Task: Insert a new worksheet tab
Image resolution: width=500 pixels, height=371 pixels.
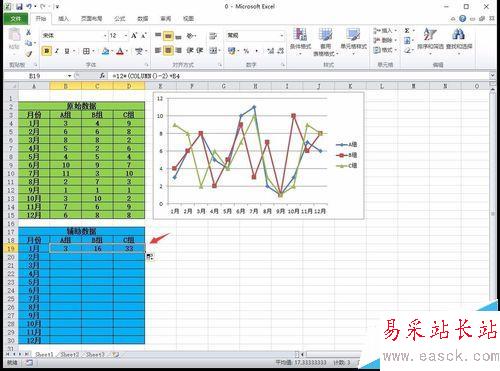Action: point(116,355)
